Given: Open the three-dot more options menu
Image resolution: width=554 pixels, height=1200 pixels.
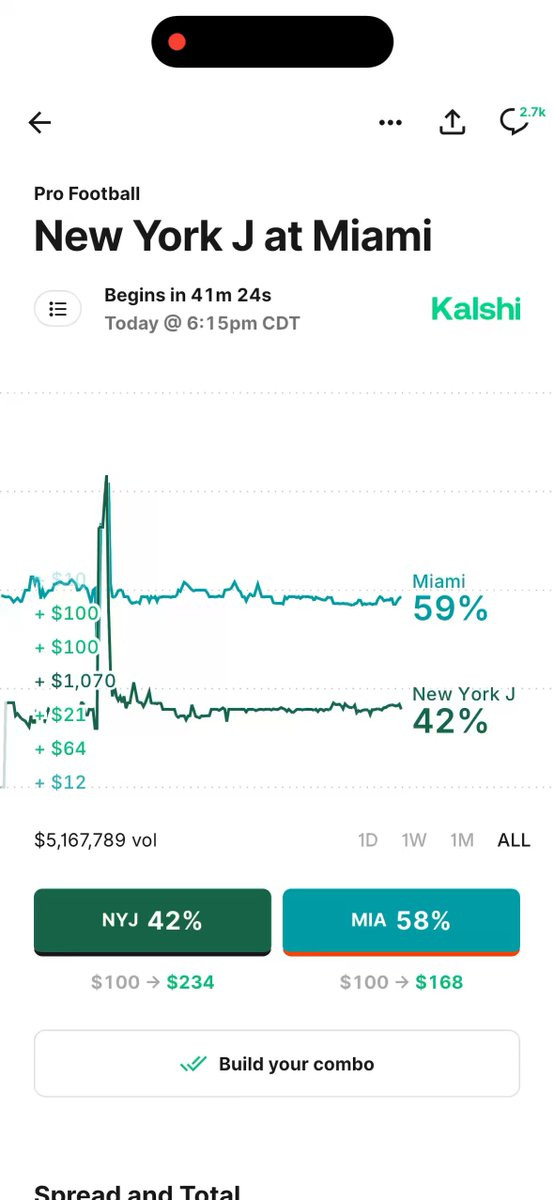Looking at the screenshot, I should click(390, 122).
